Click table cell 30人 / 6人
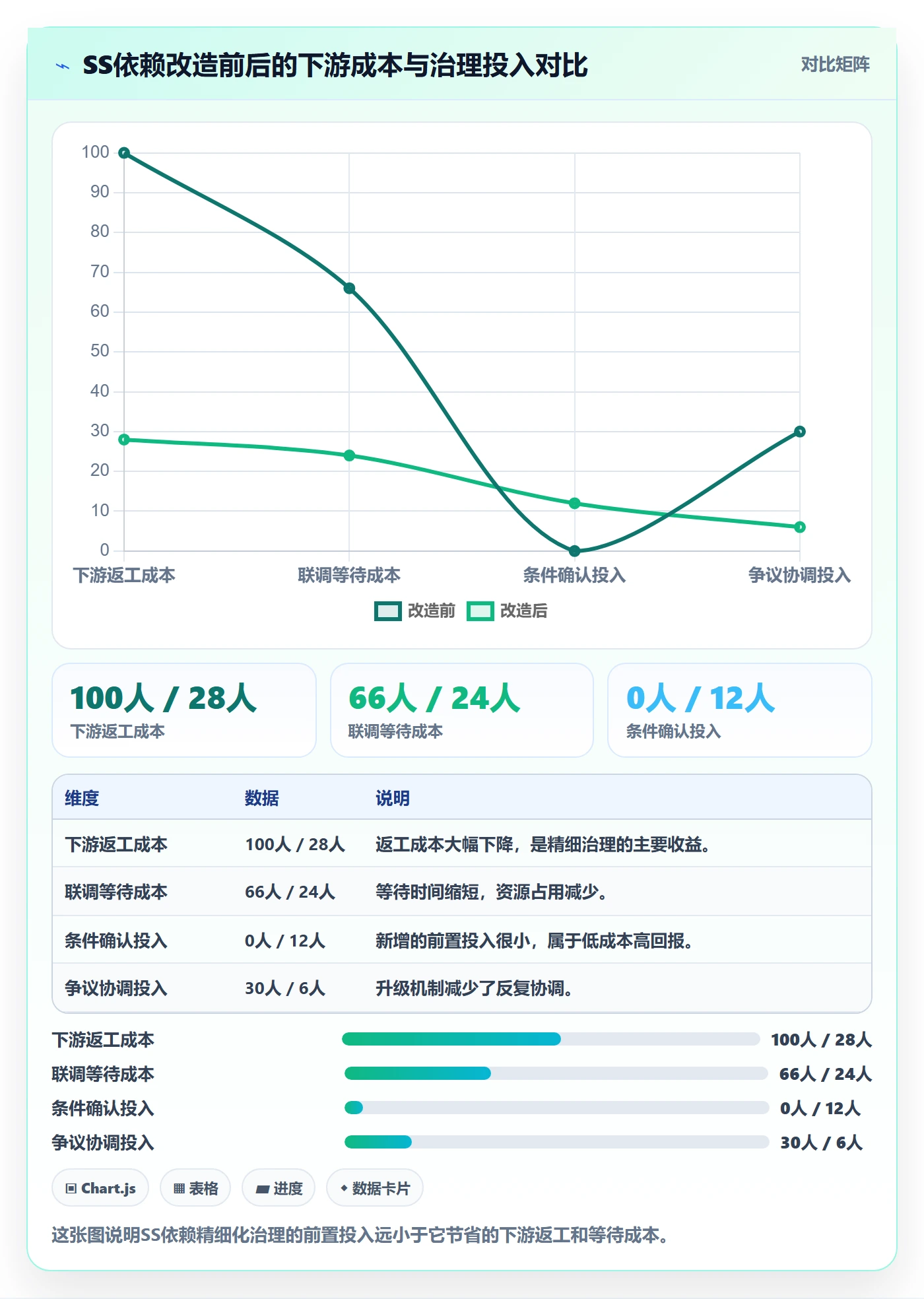 point(285,988)
